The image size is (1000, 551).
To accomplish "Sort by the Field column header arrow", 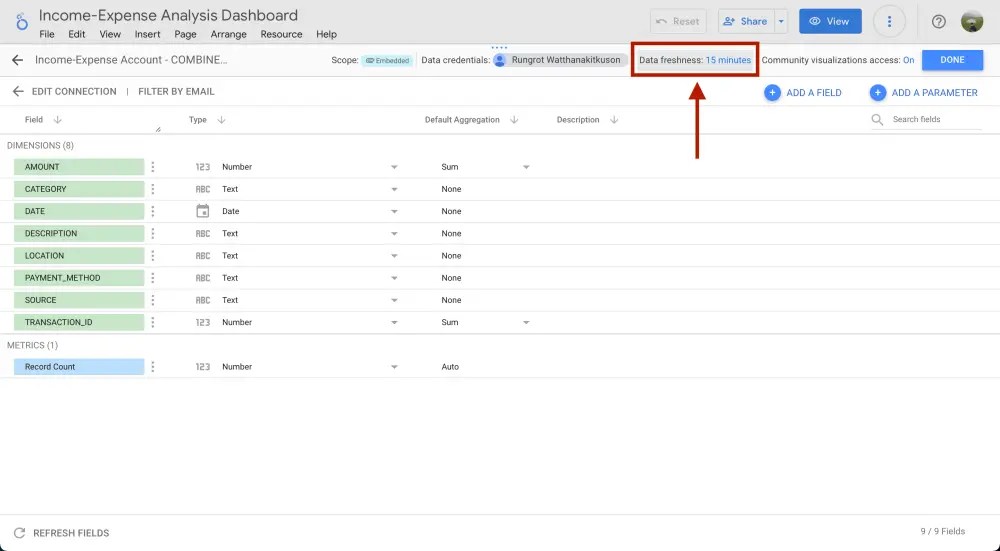I will [58, 120].
